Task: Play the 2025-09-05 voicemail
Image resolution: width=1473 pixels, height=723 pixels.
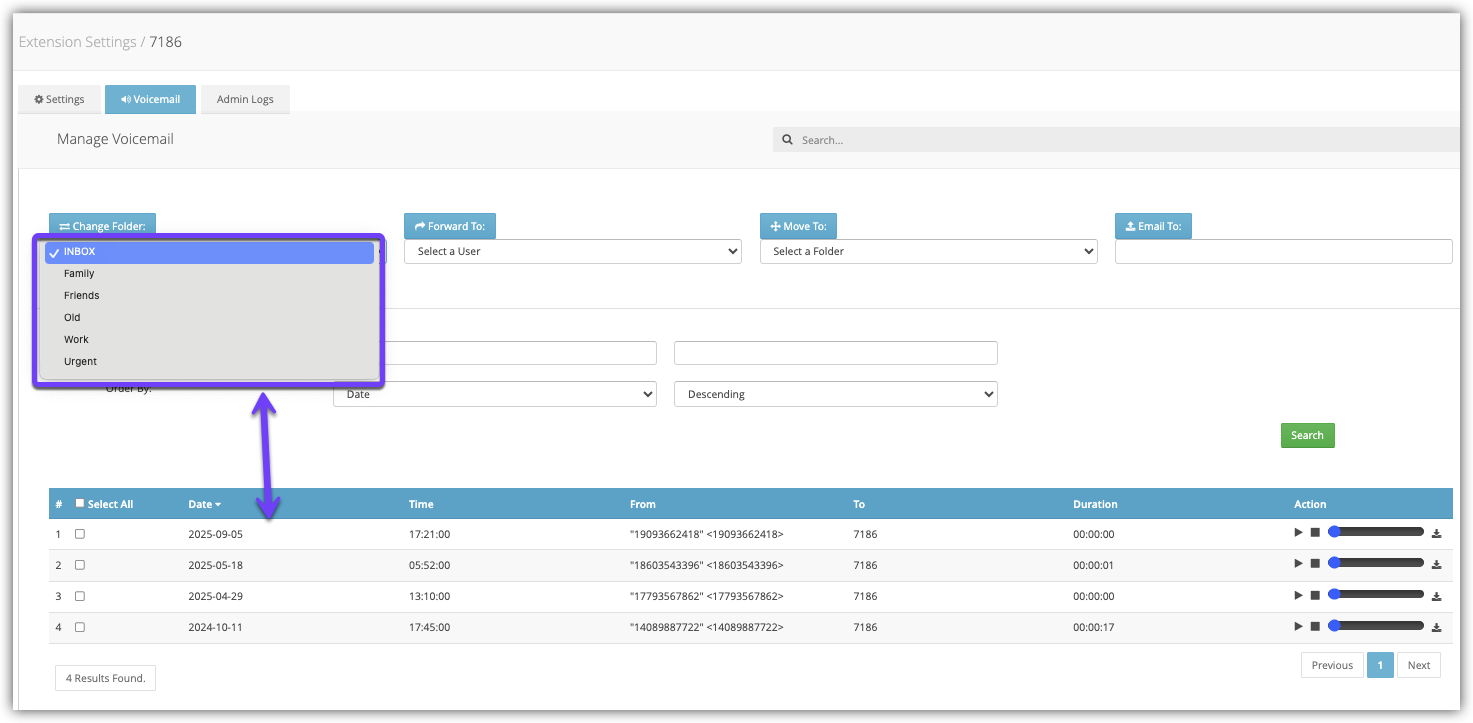Action: click(1298, 533)
